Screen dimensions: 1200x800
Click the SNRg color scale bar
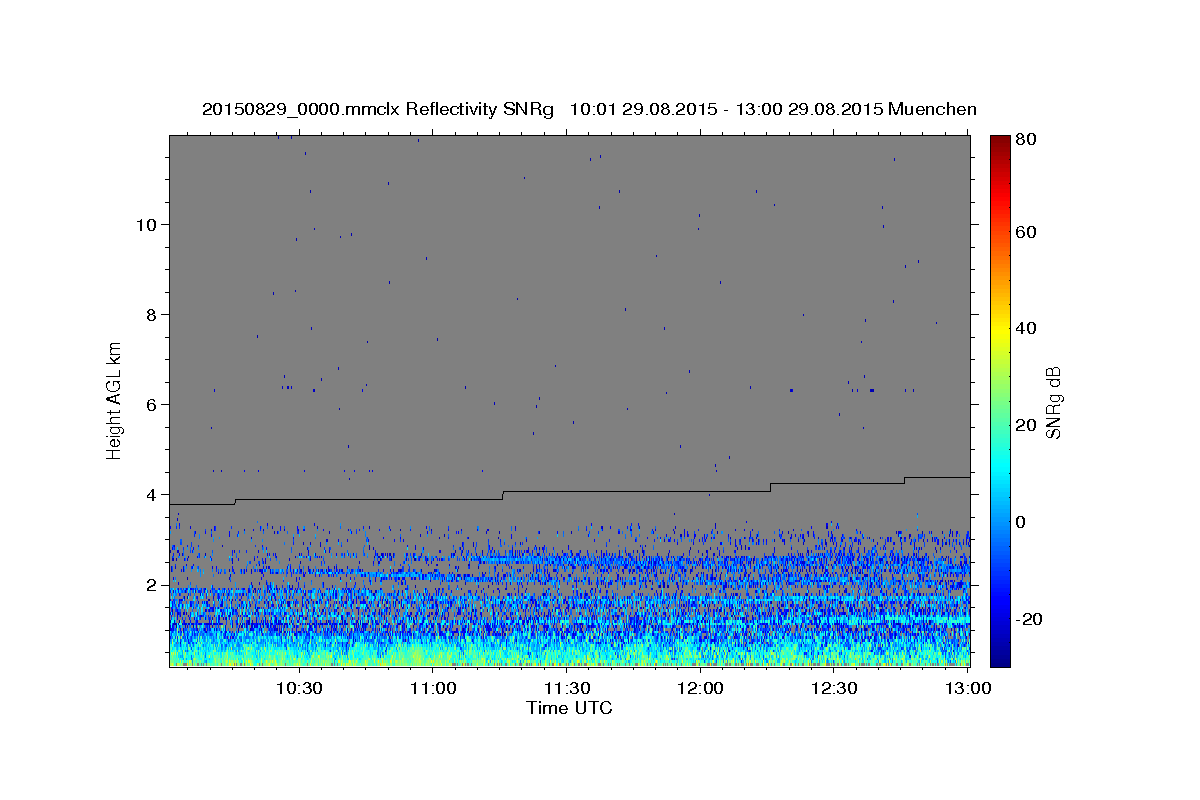coord(1000,400)
